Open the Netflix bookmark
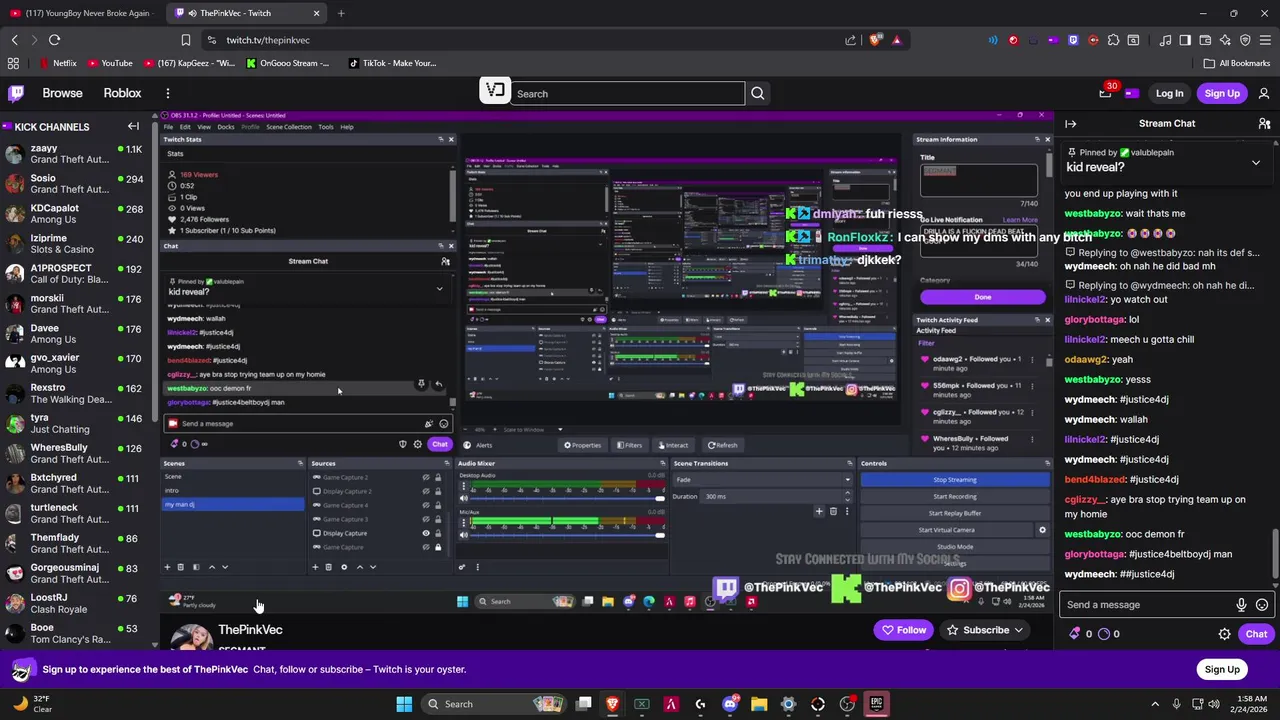The height and width of the screenshot is (720, 1280). click(57, 63)
